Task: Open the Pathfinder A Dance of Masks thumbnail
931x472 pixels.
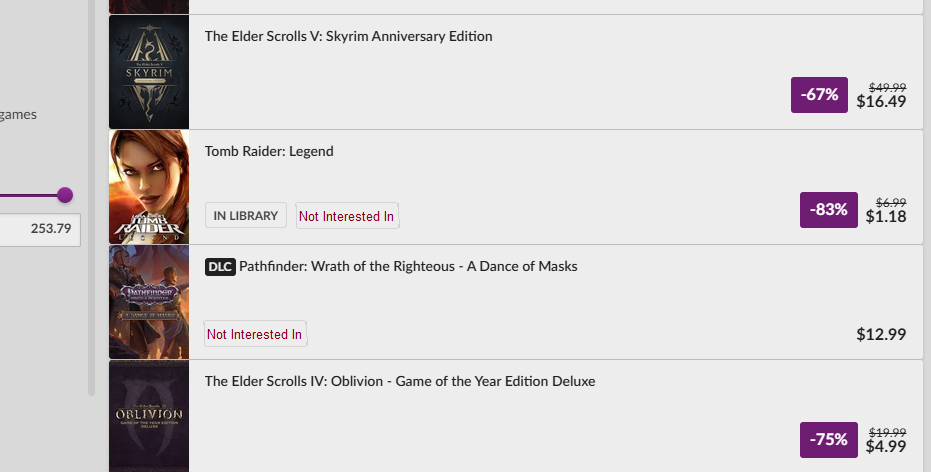Action: click(x=149, y=302)
